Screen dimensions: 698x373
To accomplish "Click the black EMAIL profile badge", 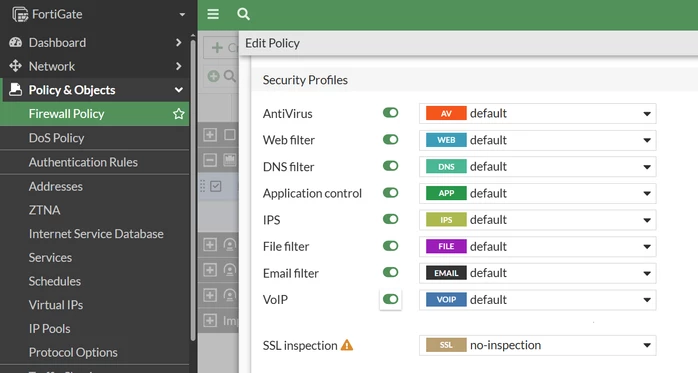I will [x=446, y=273].
